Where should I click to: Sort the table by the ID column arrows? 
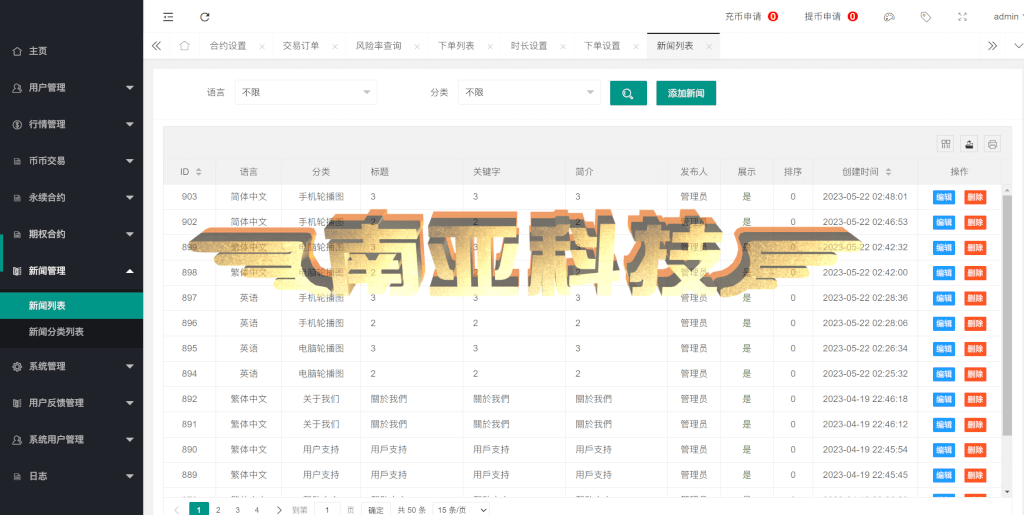coord(199,172)
